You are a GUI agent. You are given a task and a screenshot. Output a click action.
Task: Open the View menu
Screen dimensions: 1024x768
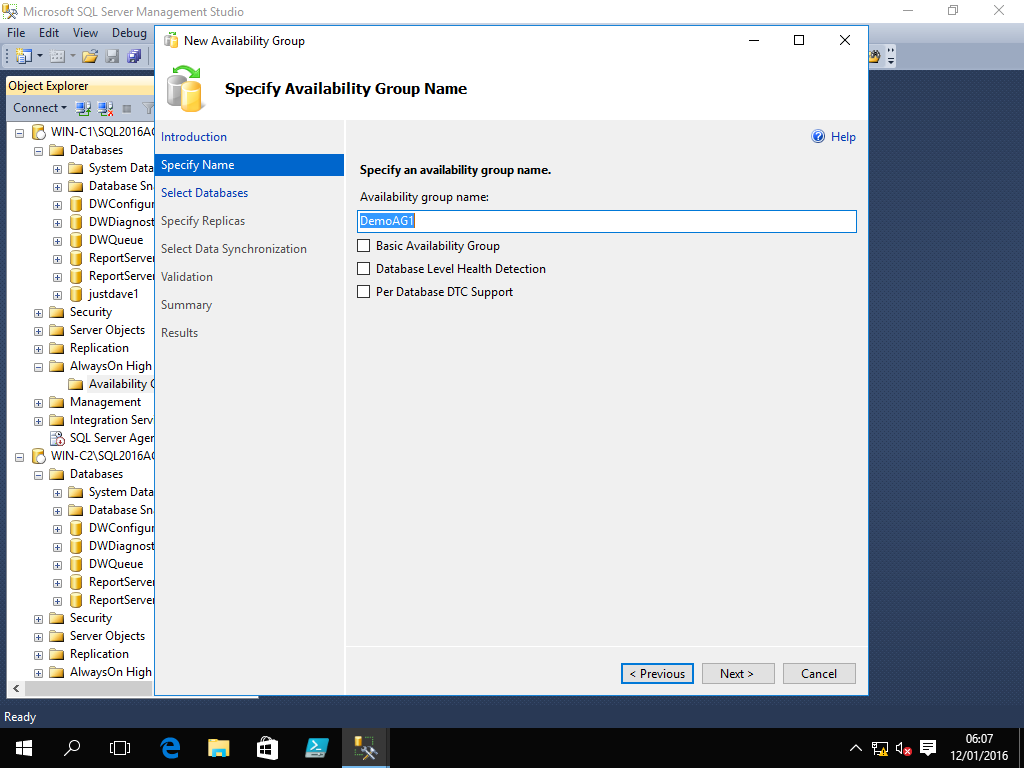click(85, 33)
